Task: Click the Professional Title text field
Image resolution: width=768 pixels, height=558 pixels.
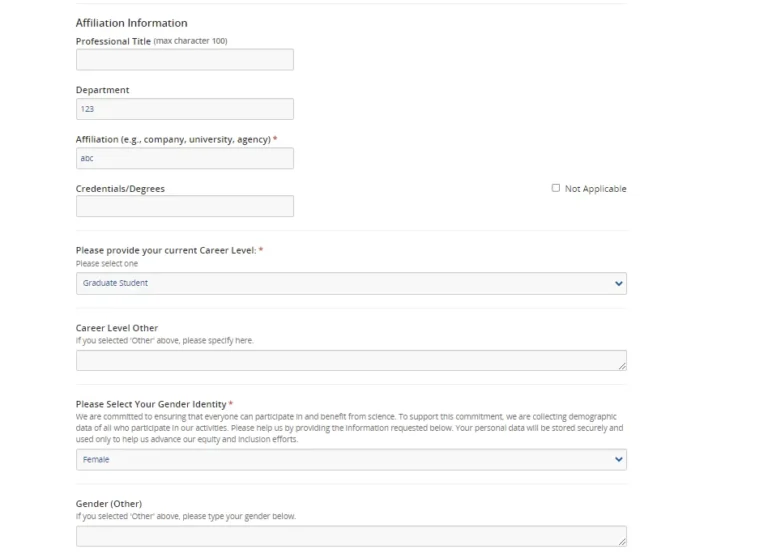Action: pos(185,60)
